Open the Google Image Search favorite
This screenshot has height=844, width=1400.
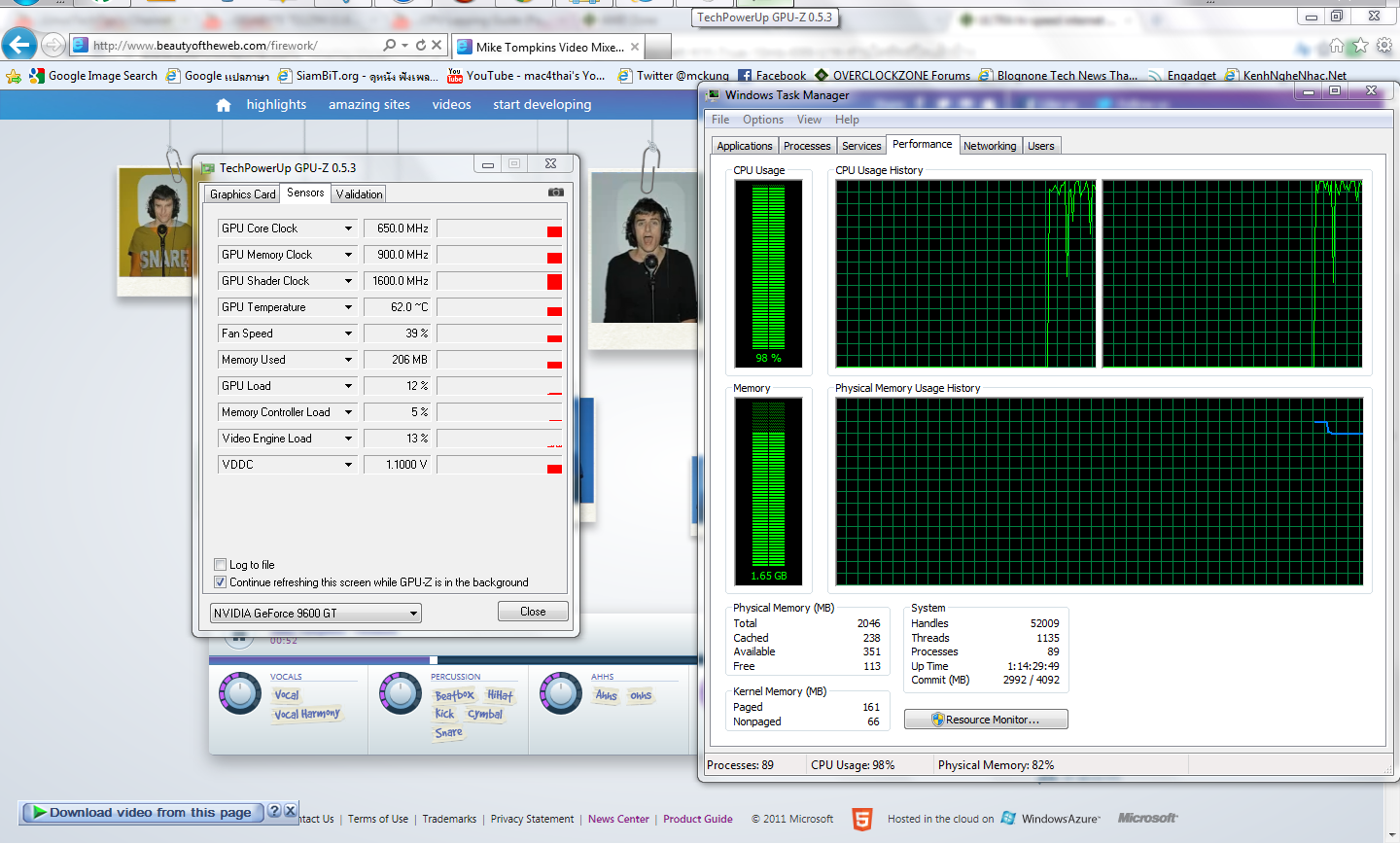point(93,76)
